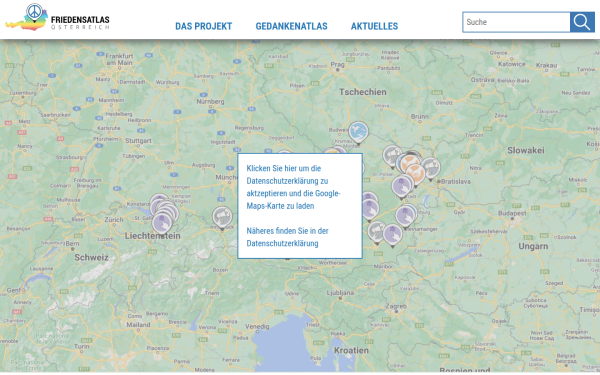Accept privacy policy to load Google Maps
Image resolution: width=600 pixels, height=375 pixels.
293,187
